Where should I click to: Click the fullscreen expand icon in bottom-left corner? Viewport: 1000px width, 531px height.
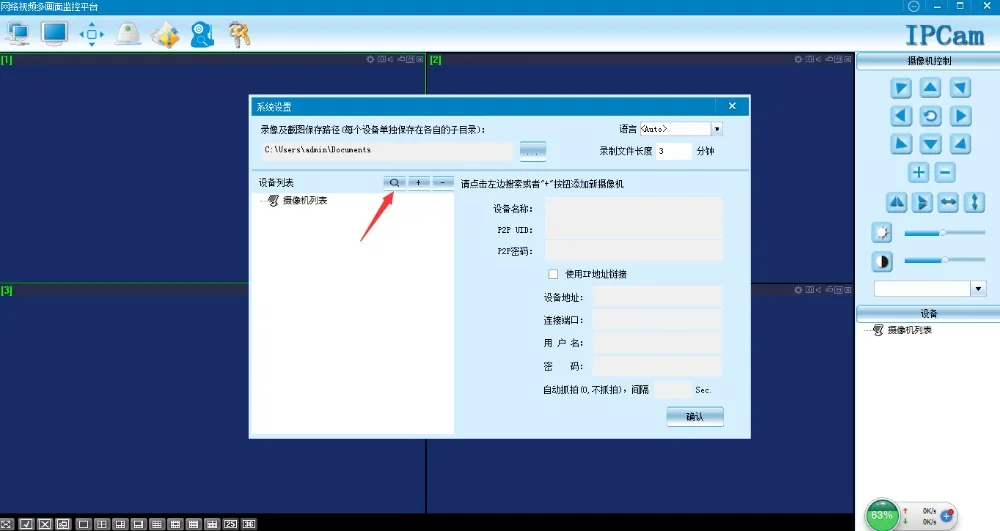6,524
